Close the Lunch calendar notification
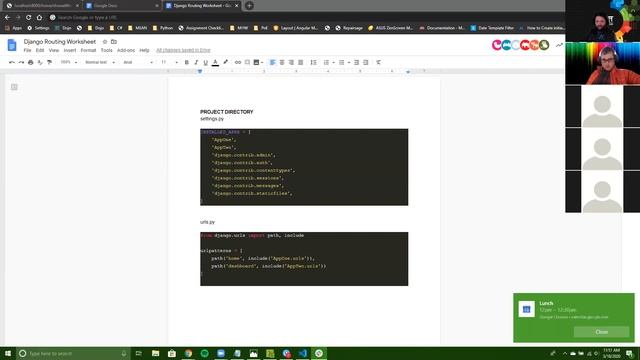This screenshot has height=360, width=640. click(x=601, y=332)
